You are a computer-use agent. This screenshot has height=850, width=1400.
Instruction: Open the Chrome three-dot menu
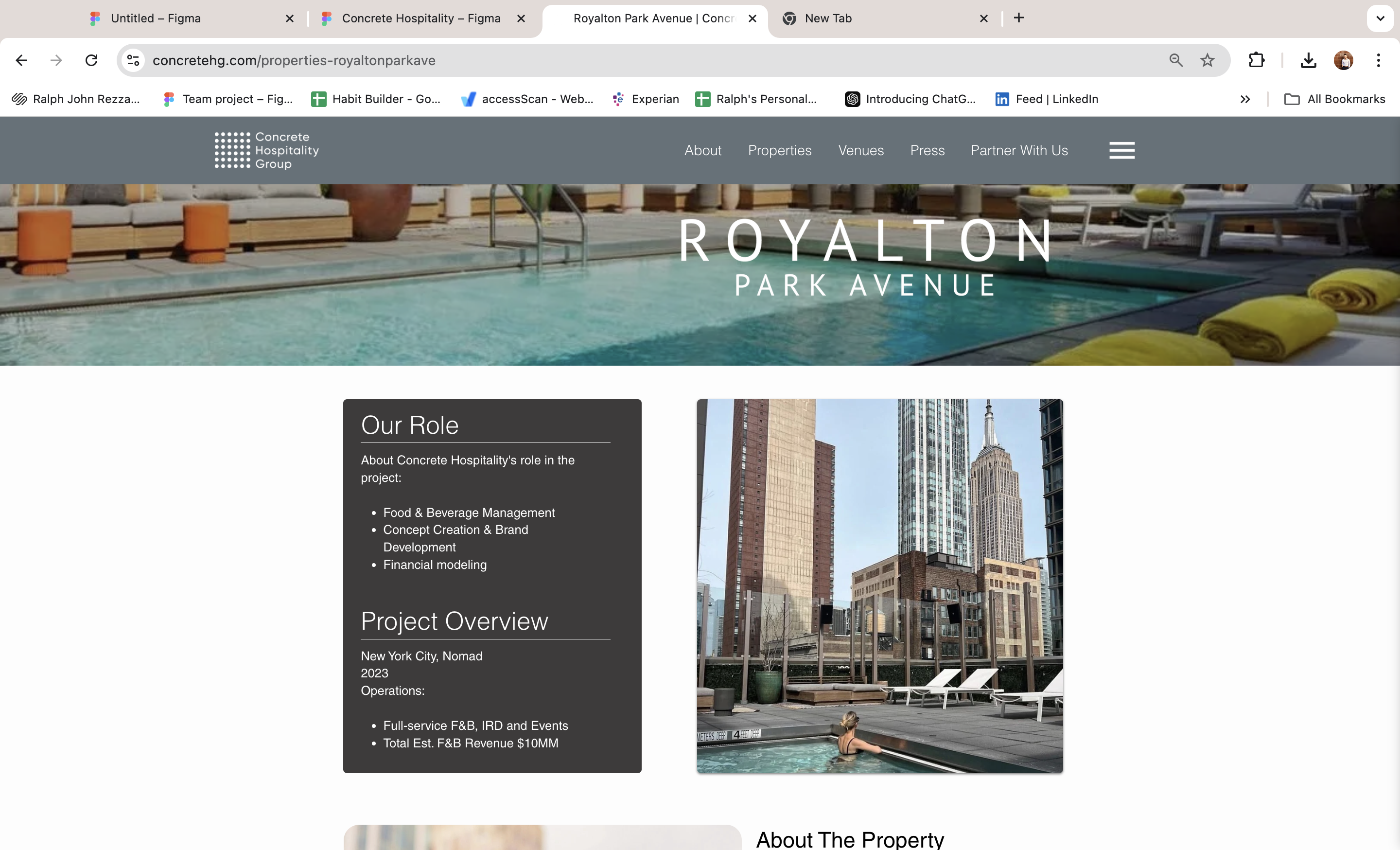(x=1378, y=60)
